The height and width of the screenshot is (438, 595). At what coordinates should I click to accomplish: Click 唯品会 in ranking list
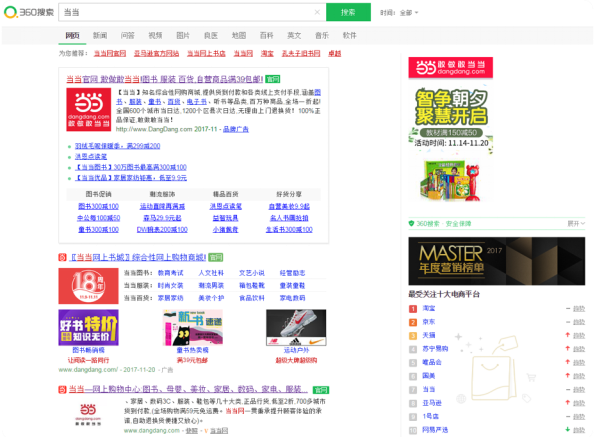(x=432, y=362)
